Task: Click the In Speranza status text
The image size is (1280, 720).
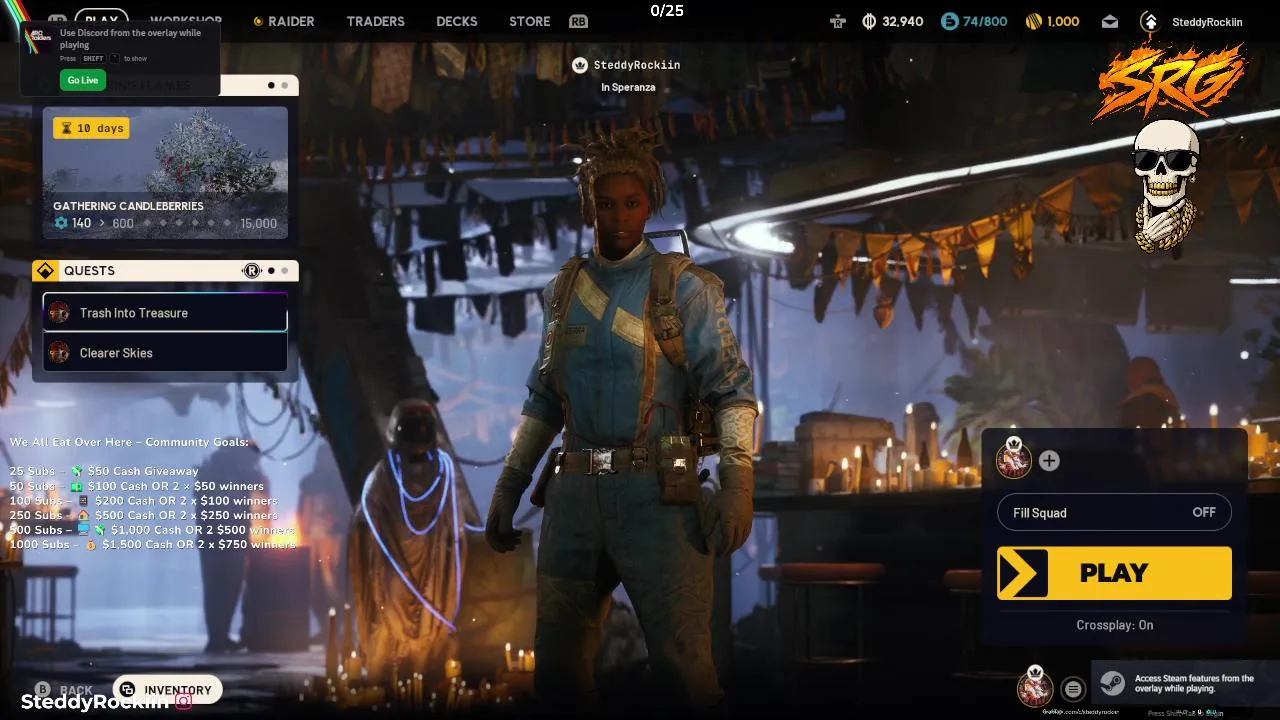Action: coord(628,88)
